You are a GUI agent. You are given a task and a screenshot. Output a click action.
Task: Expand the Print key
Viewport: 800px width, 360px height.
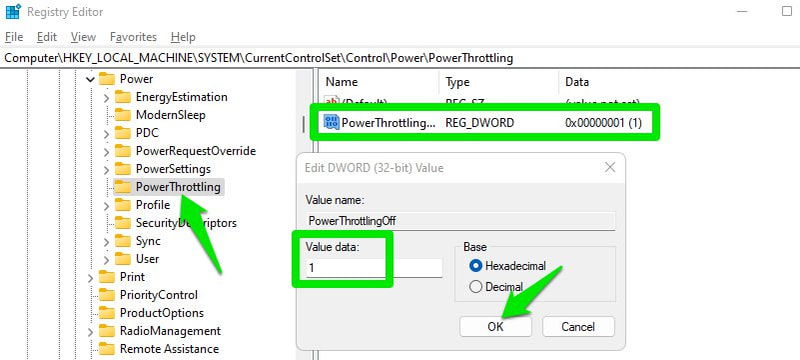pyautogui.click(x=90, y=277)
